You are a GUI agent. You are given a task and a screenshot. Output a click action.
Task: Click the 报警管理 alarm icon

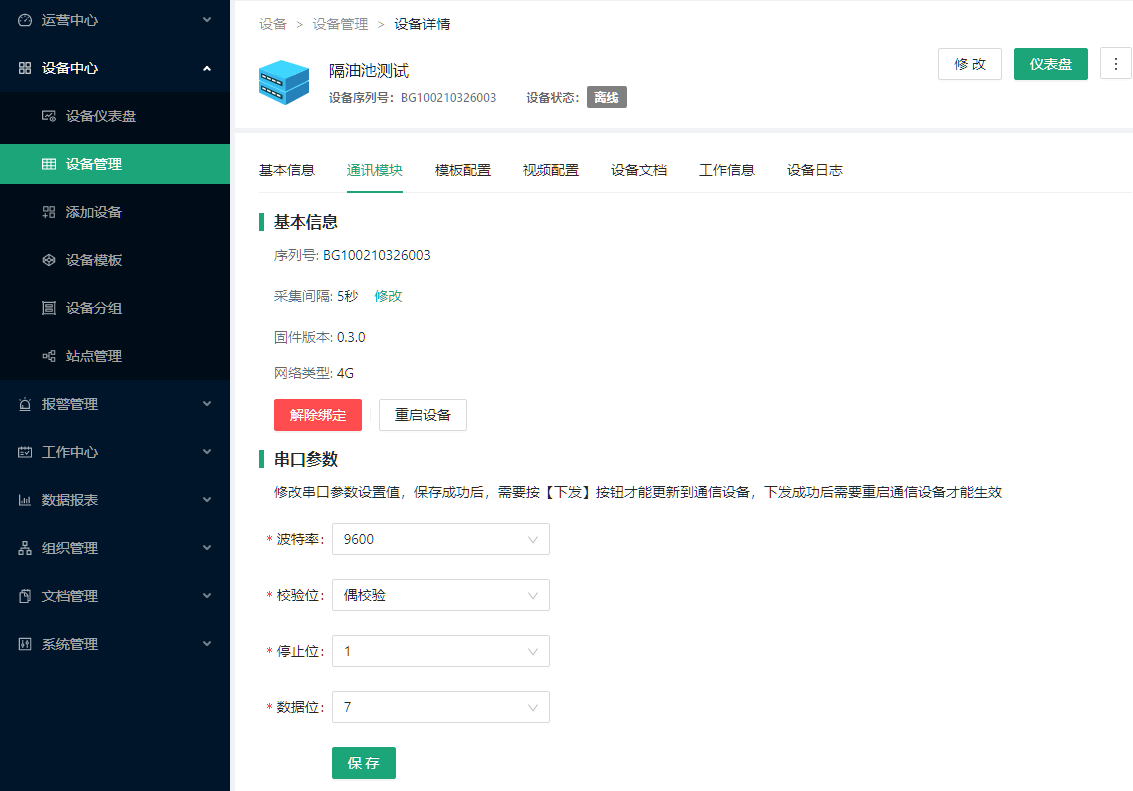pos(25,404)
